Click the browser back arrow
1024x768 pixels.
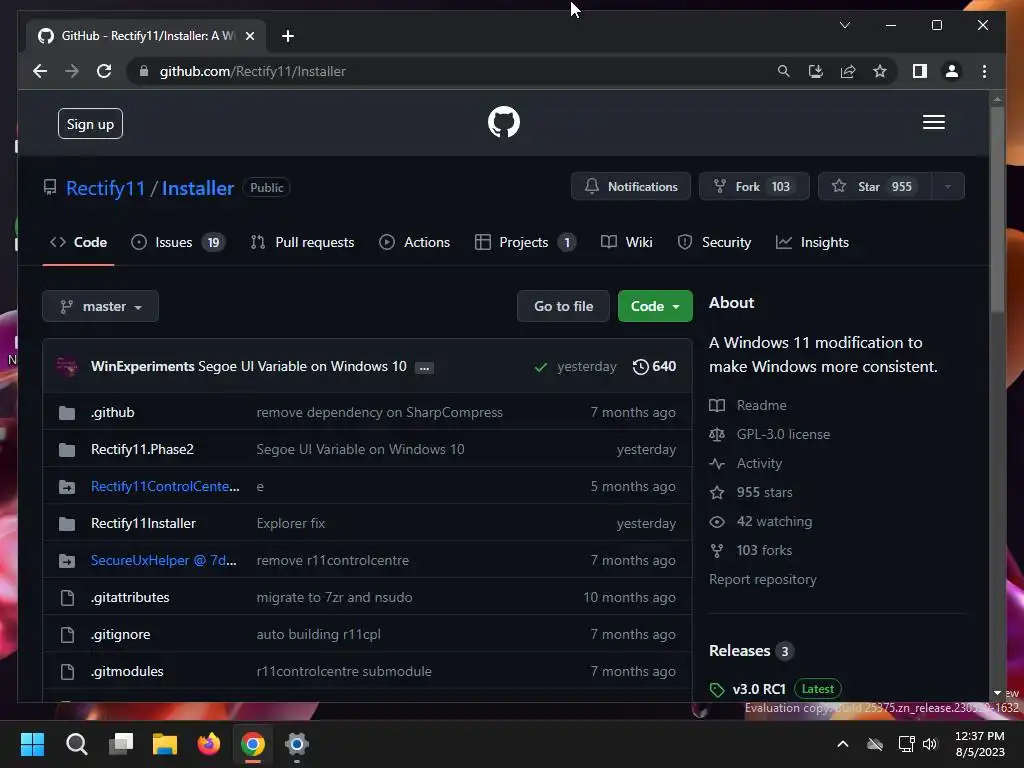pos(40,71)
